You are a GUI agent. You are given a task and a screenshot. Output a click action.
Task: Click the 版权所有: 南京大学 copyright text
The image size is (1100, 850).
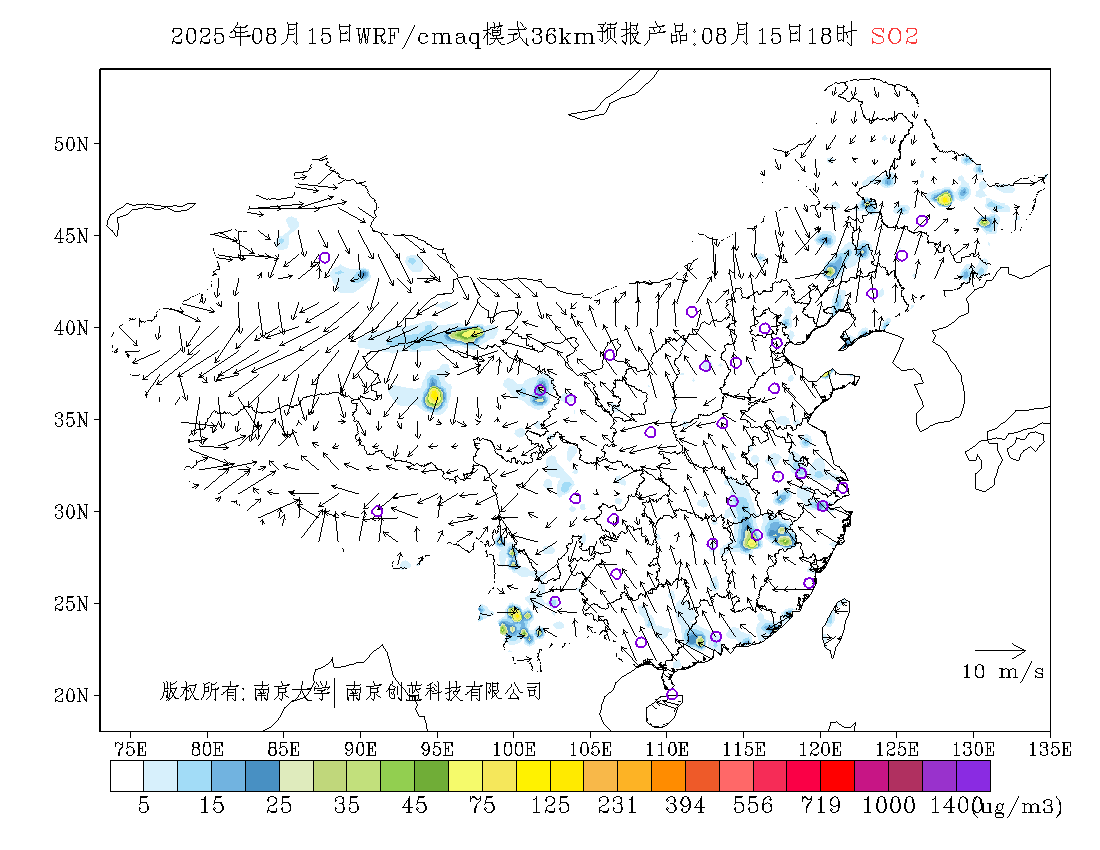pos(245,692)
